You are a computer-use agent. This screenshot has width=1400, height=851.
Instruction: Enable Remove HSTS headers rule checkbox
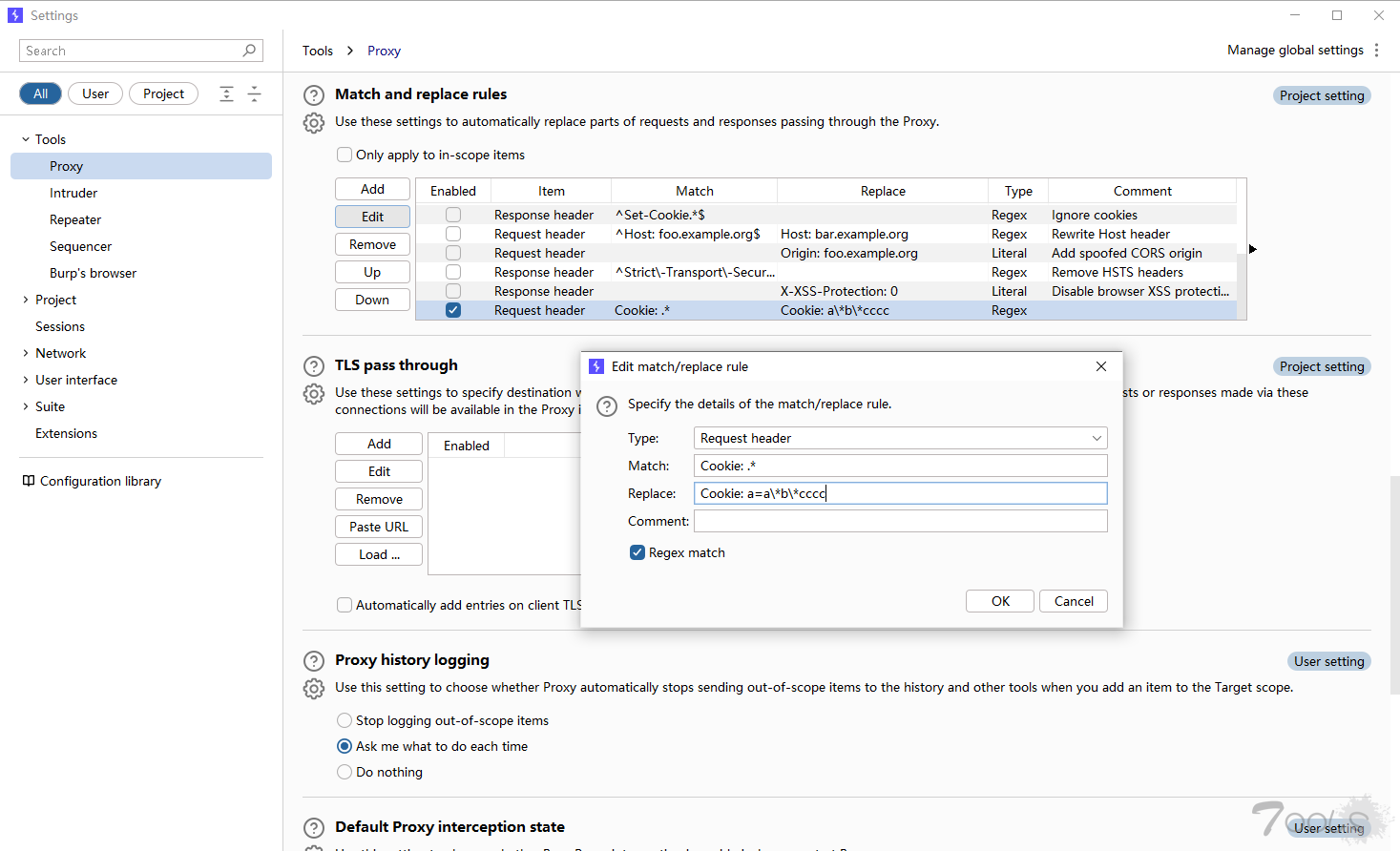pos(453,272)
